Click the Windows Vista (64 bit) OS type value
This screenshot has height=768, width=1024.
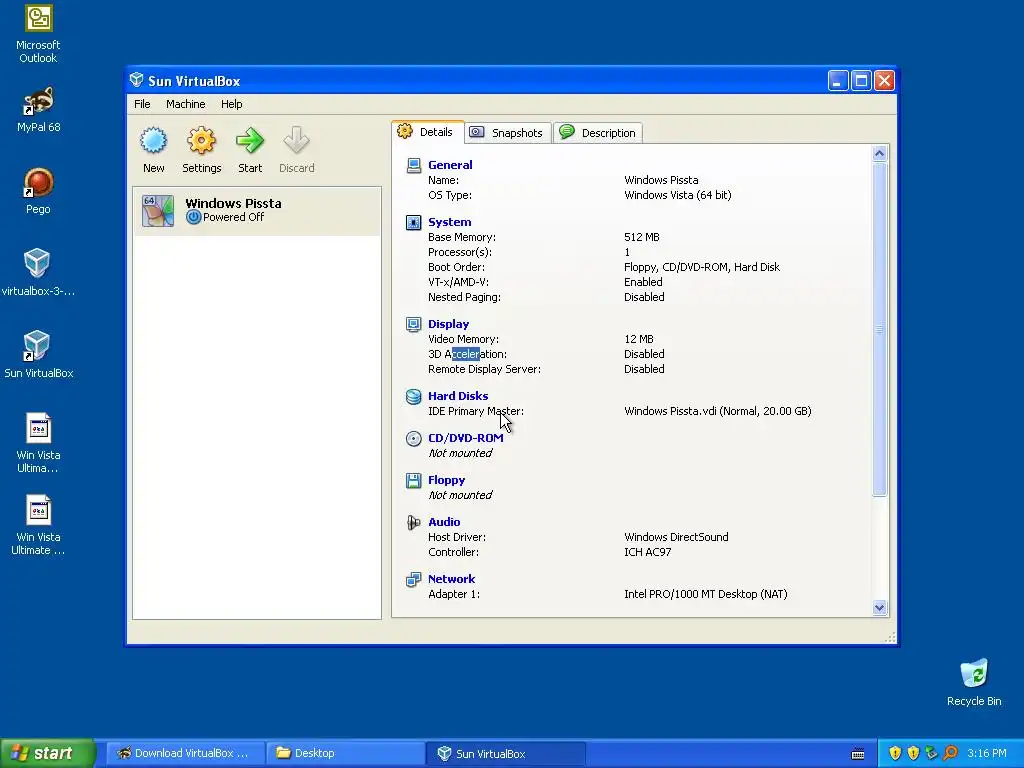(x=678, y=195)
